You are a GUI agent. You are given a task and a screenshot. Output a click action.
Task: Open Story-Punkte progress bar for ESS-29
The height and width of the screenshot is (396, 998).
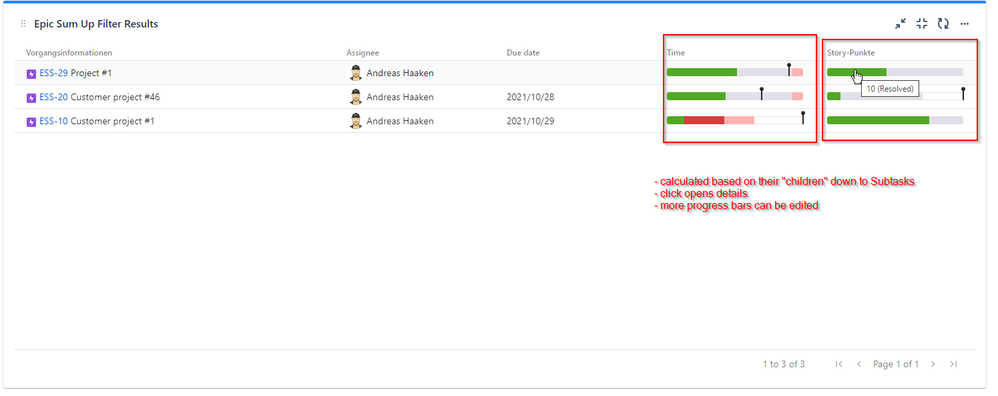point(895,72)
